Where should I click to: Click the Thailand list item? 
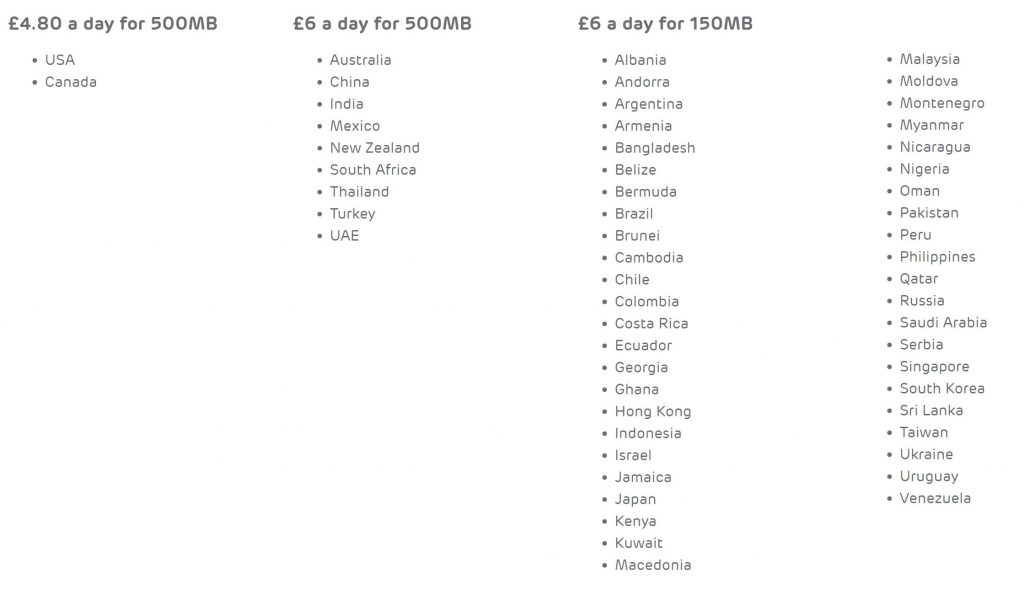click(359, 192)
